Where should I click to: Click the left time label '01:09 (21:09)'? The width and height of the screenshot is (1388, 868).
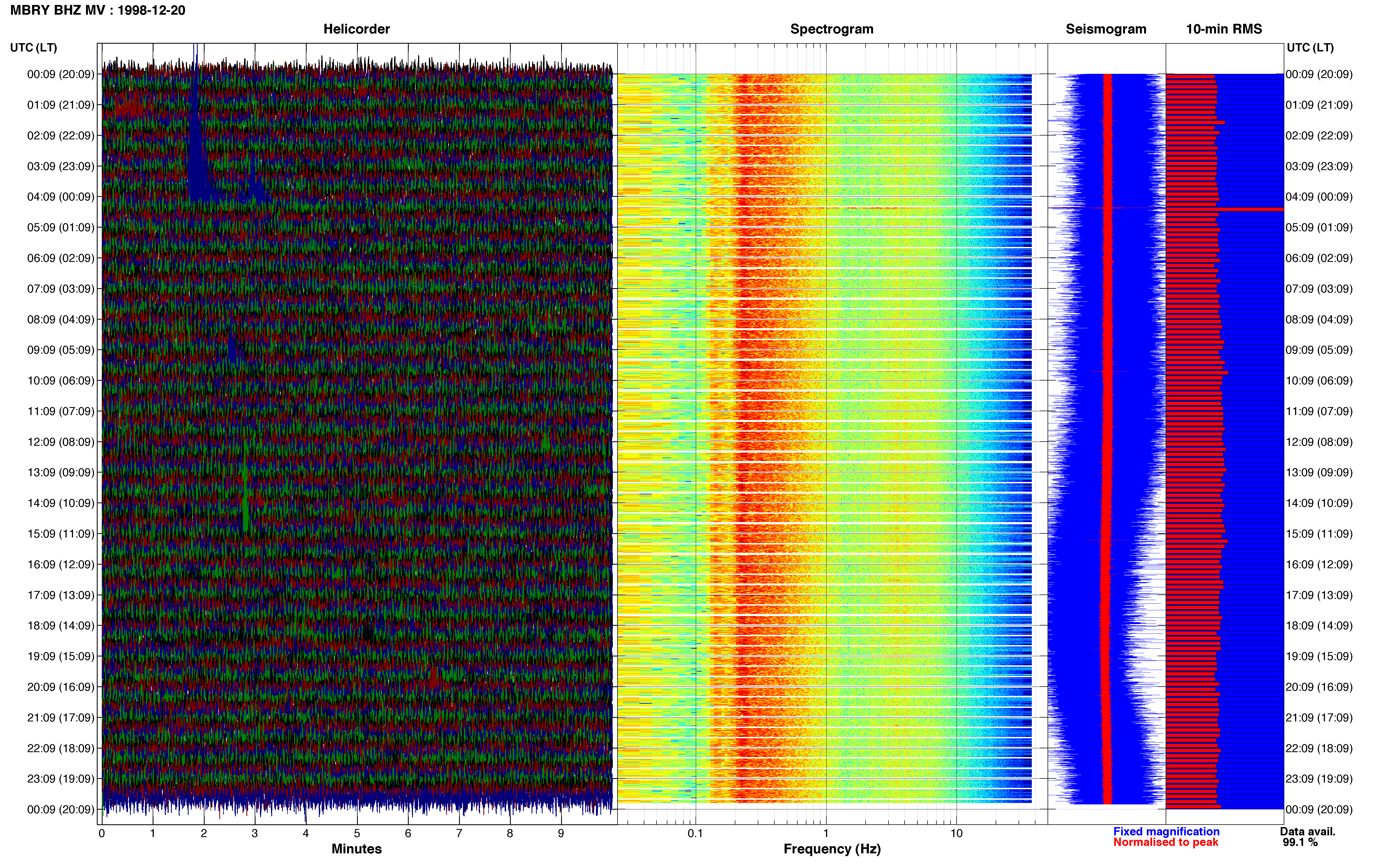[x=61, y=105]
